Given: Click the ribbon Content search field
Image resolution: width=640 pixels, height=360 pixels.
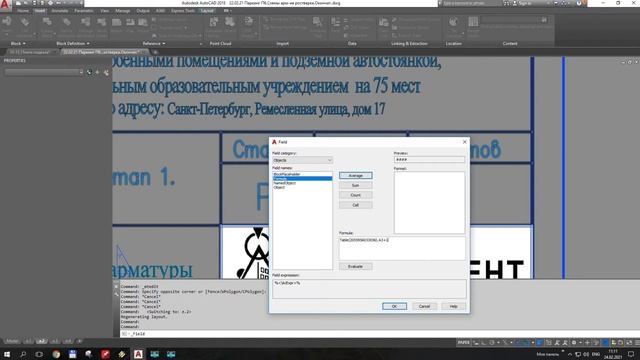Looking at the screenshot, I should point(514,20).
